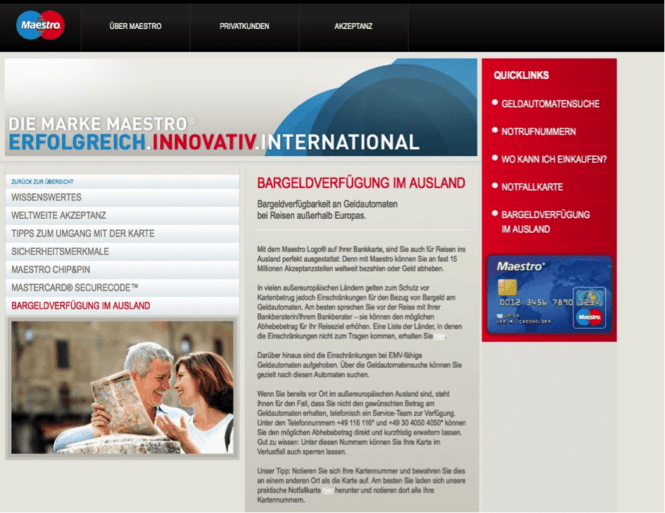
Task: Click 'hier' link after 'erhalten Sie'
Action: [440, 336]
